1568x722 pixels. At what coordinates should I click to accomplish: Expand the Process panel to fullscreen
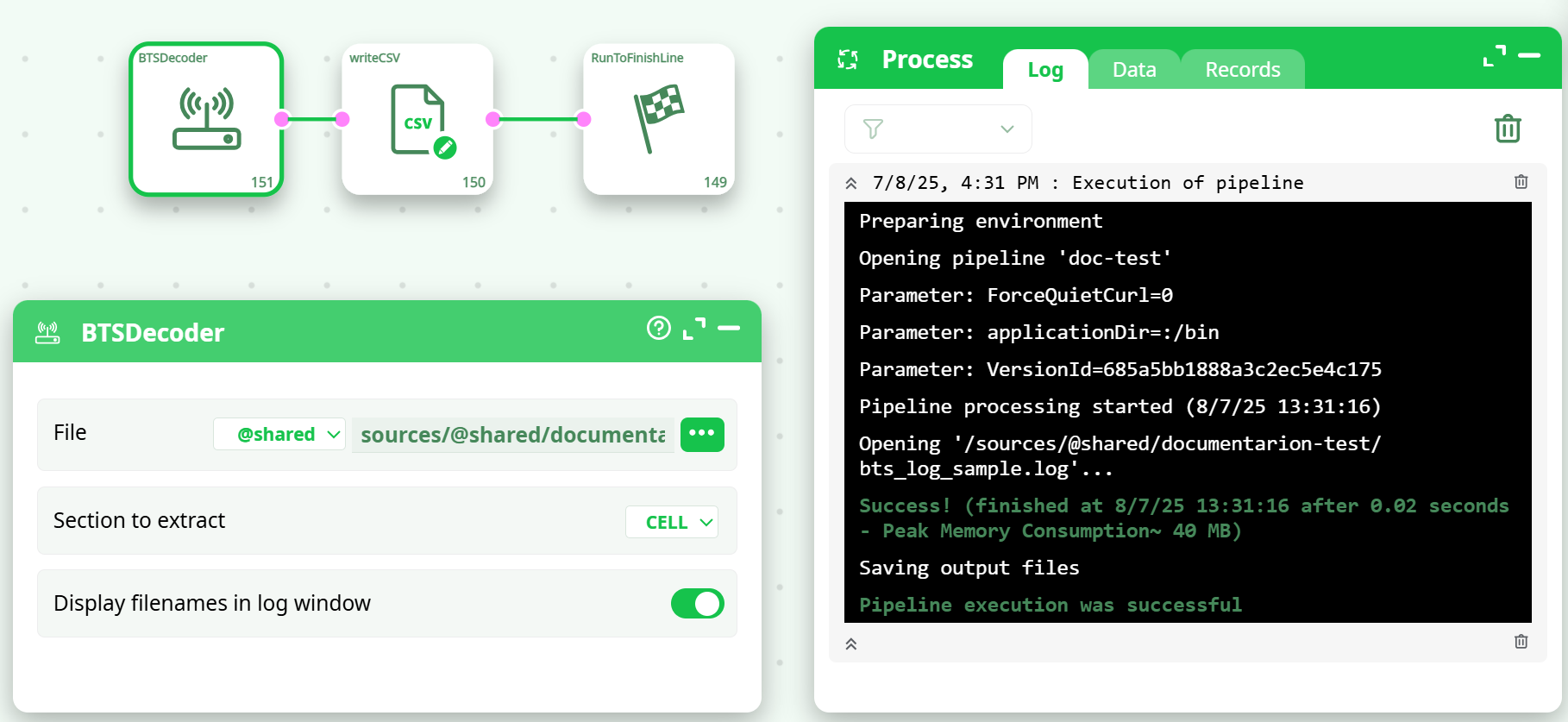[x=1494, y=56]
